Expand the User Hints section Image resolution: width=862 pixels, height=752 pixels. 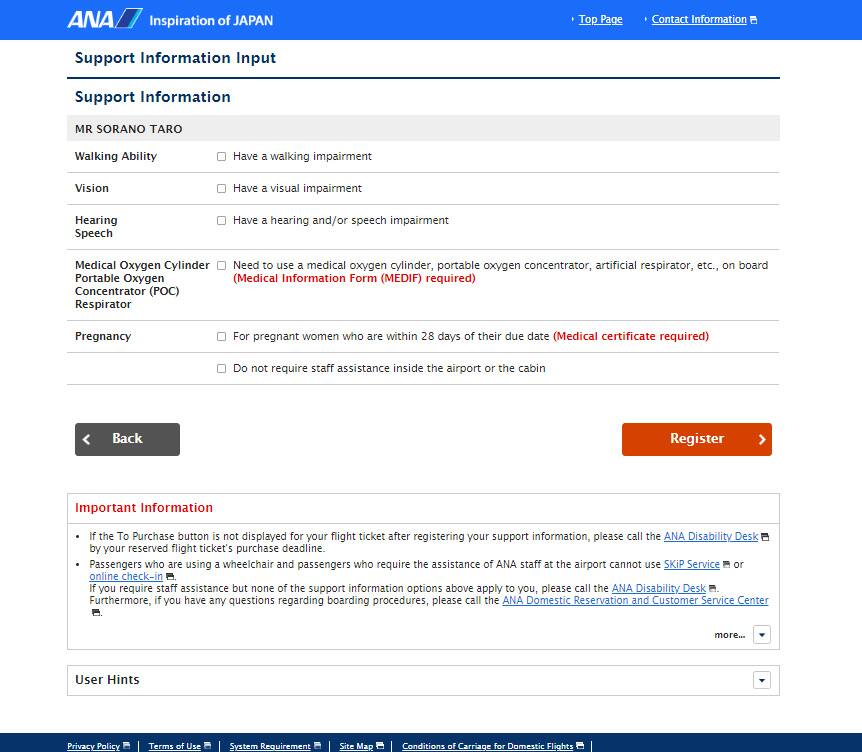tap(762, 681)
